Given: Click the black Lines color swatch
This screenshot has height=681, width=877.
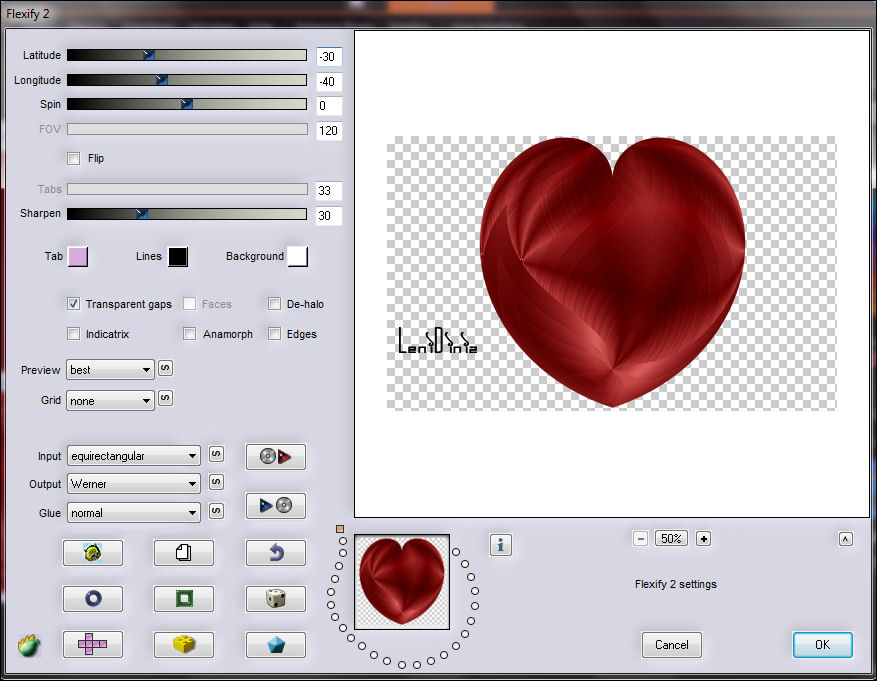Looking at the screenshot, I should click(x=177, y=257).
